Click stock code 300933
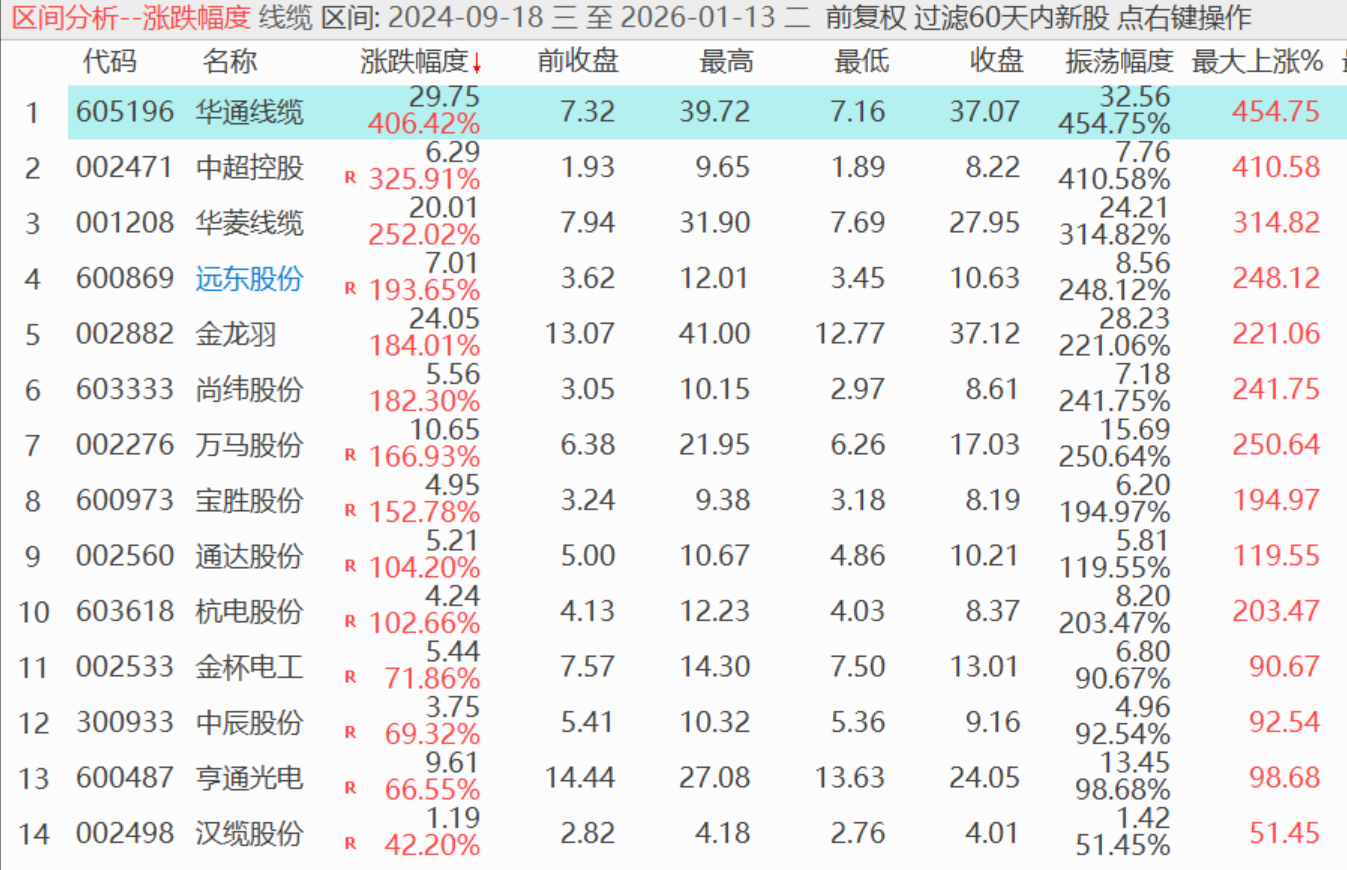The width and height of the screenshot is (1347, 870). pos(125,722)
